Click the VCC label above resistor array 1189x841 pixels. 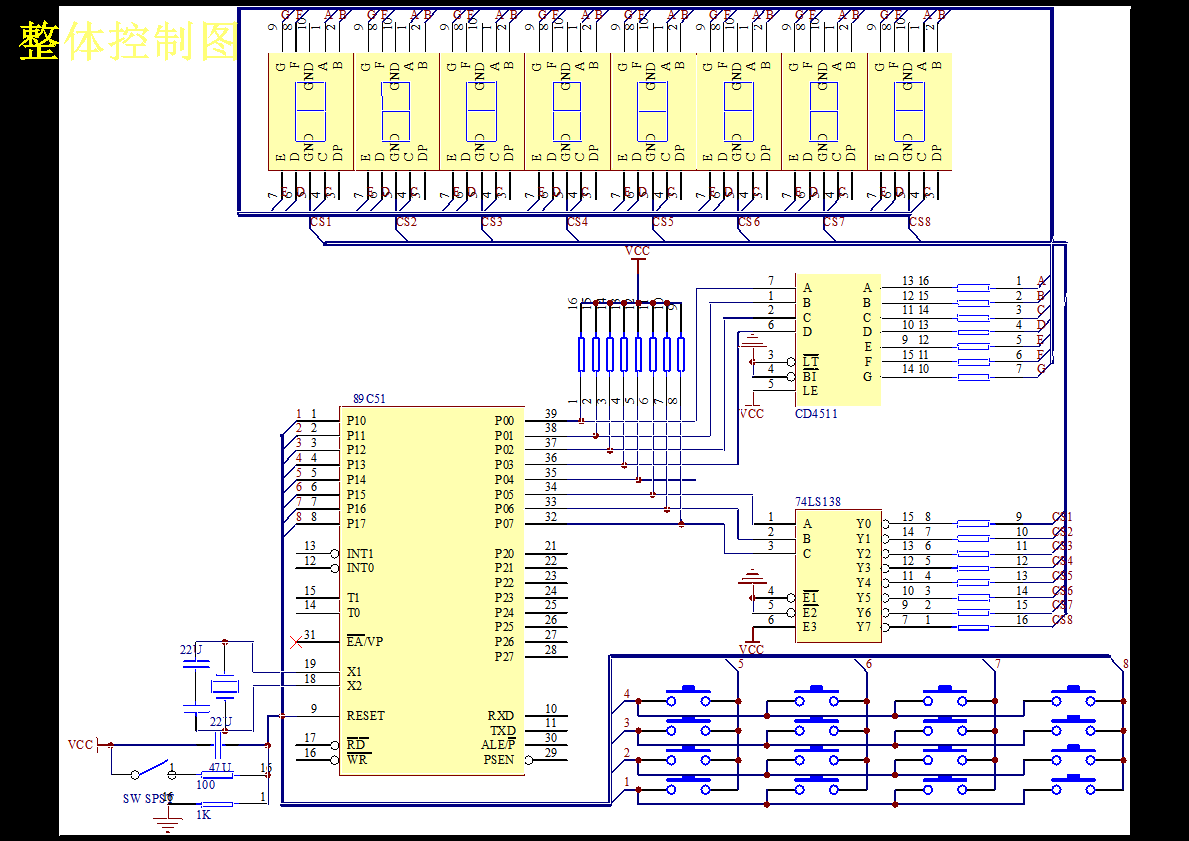pos(637,251)
